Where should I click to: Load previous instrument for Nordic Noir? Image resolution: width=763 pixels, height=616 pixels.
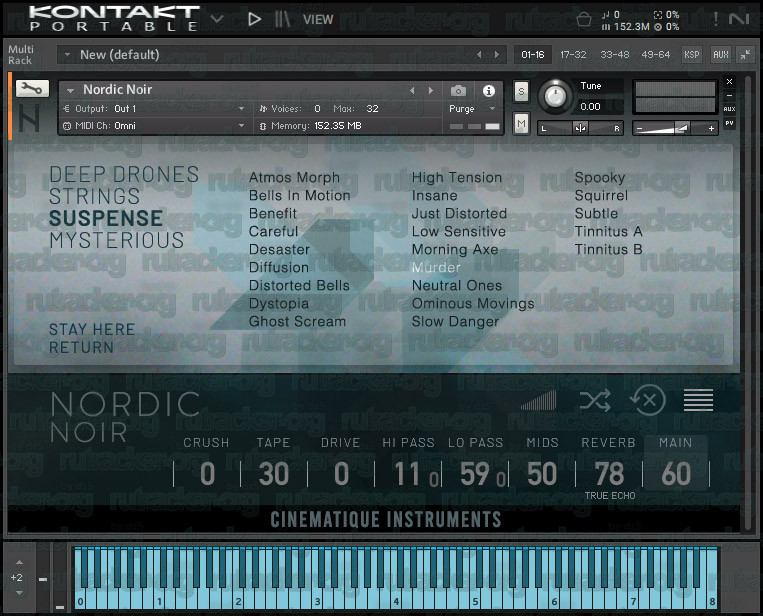(x=412, y=91)
